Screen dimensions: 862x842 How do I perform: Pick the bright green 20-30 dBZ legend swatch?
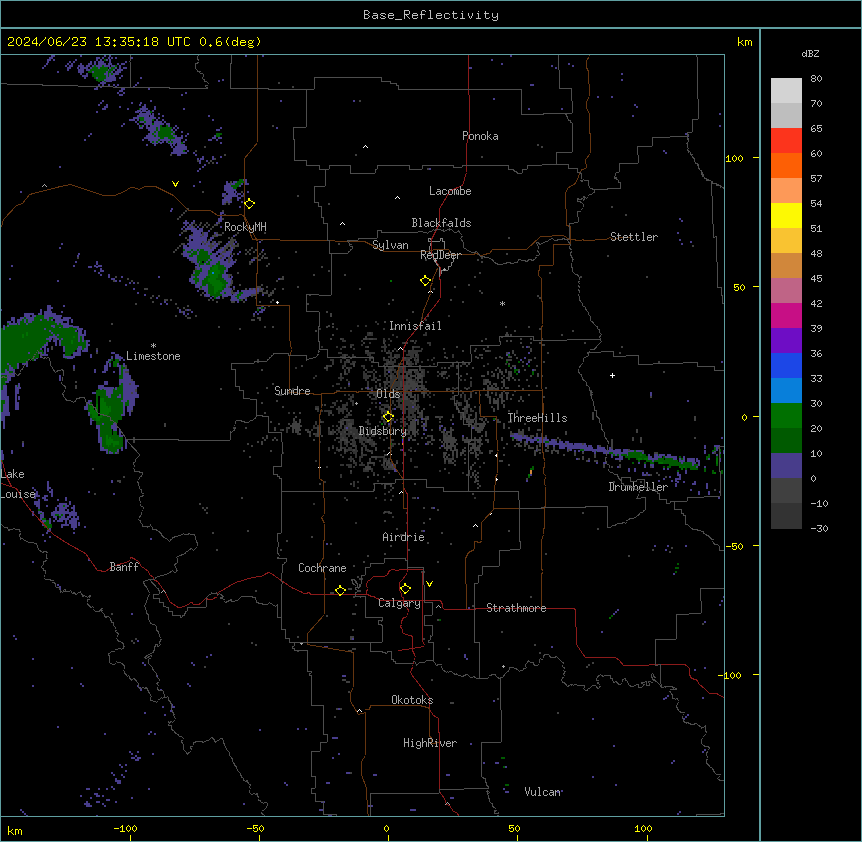coord(786,416)
